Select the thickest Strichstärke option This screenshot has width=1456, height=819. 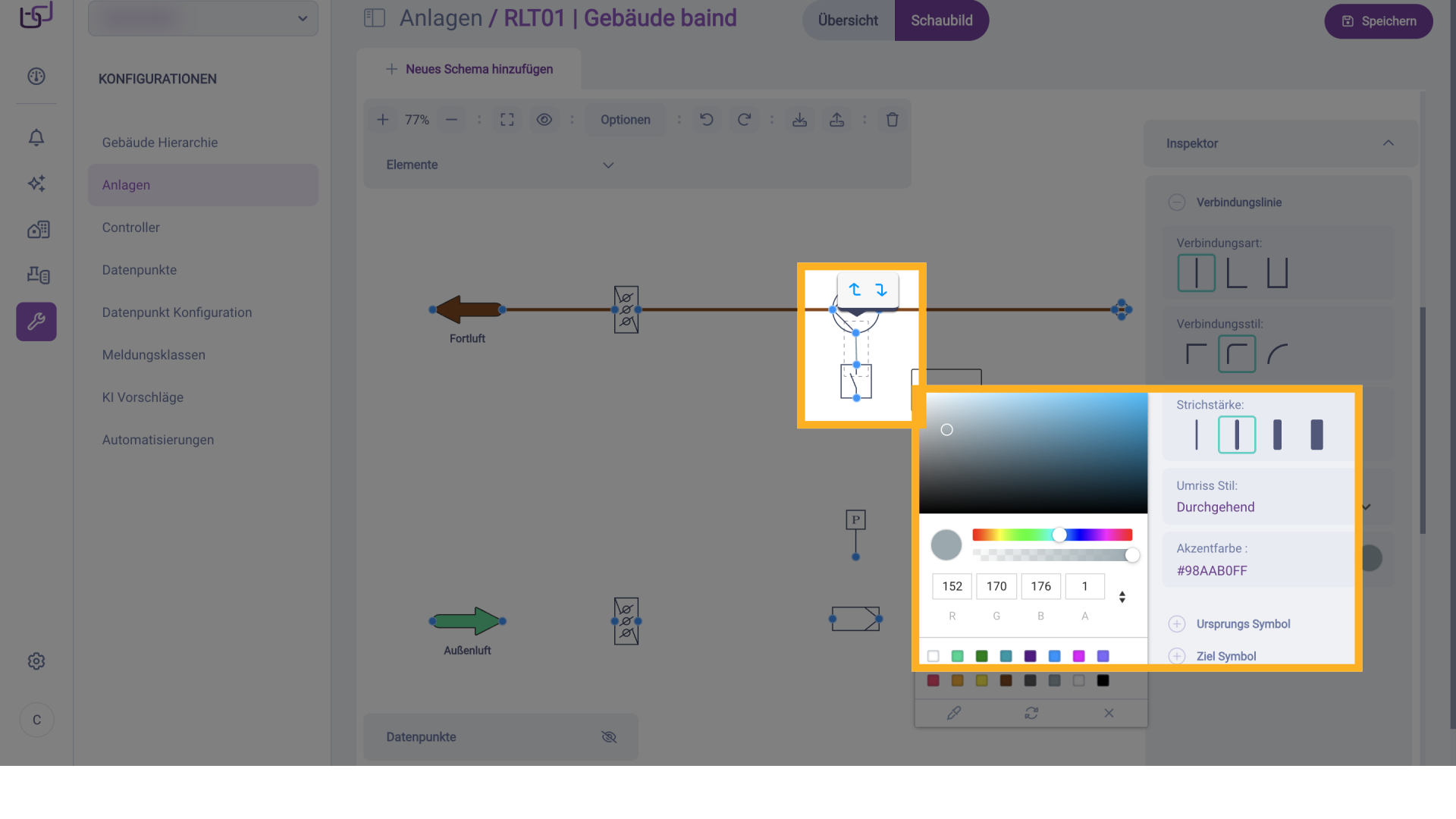(1316, 435)
